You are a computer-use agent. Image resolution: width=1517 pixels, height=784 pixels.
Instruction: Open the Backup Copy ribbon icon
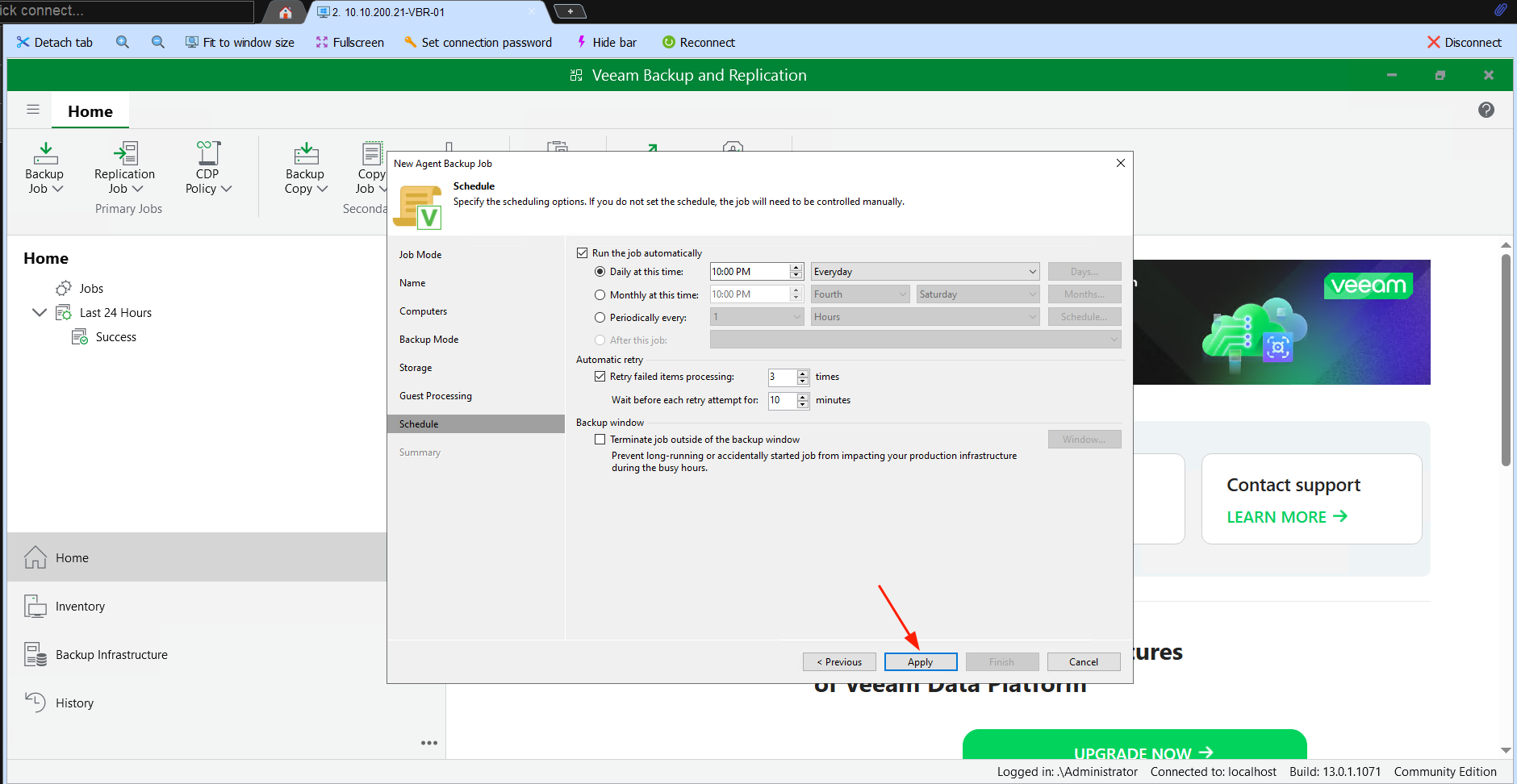(x=306, y=153)
